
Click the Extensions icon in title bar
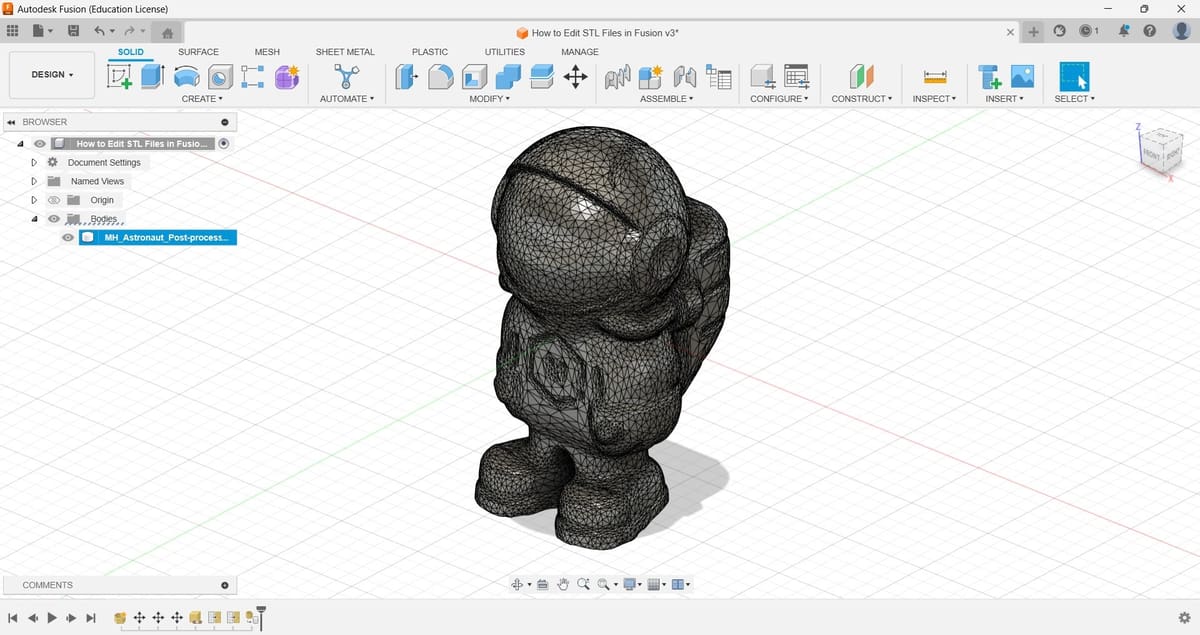[1060, 31]
